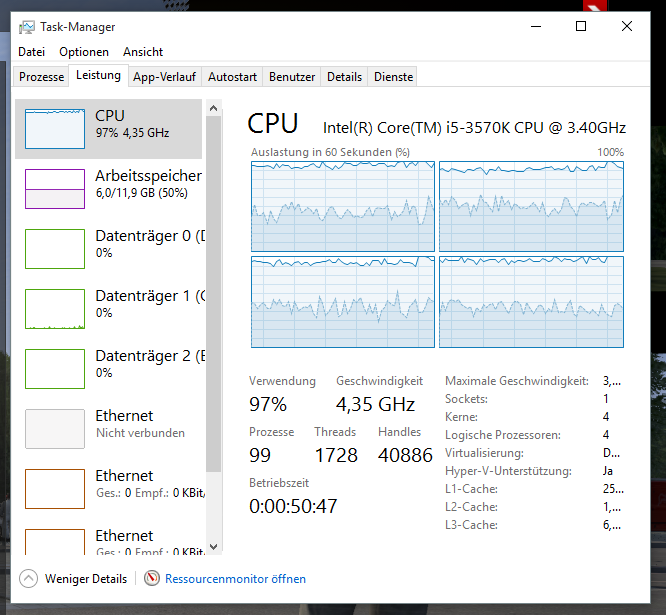Click 'Auslastung in 60 Sekunden (%)' label
The height and width of the screenshot is (615, 666).
coord(330,152)
